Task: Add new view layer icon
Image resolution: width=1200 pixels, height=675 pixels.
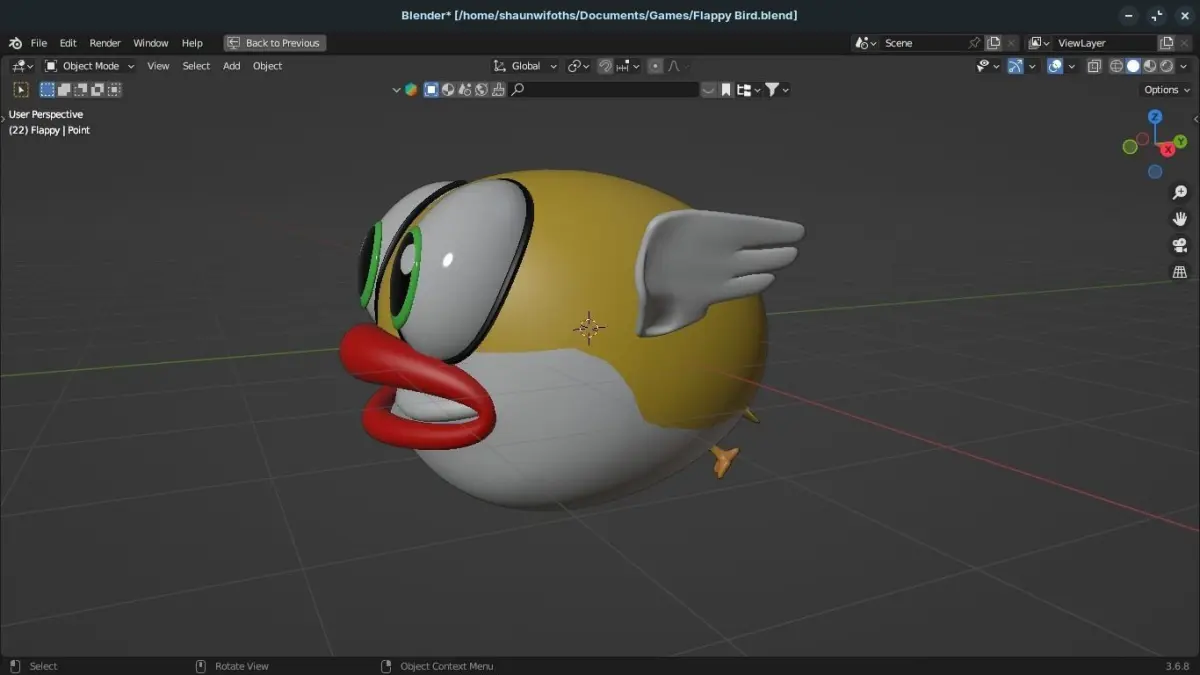Action: click(1166, 43)
